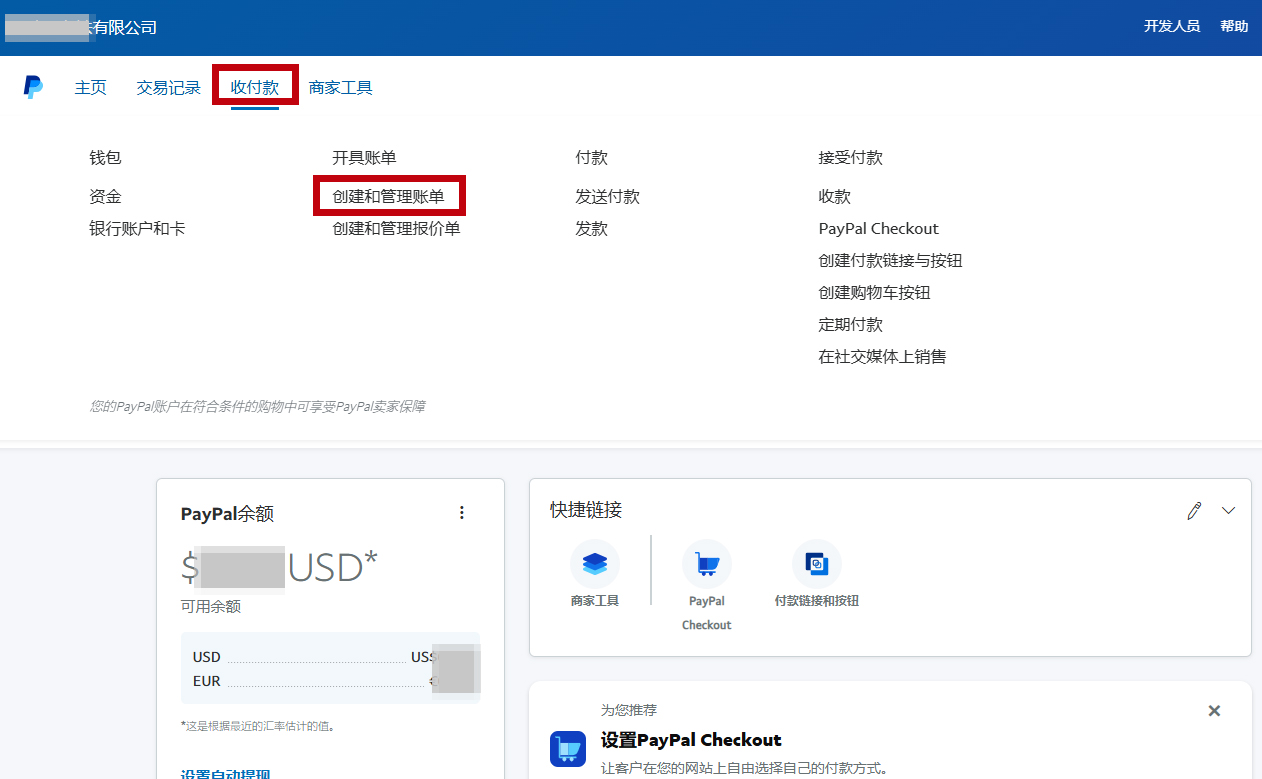Viewport: 1262px width, 779px height.
Task: Open the 商家工具 quick link icon
Action: 595,565
